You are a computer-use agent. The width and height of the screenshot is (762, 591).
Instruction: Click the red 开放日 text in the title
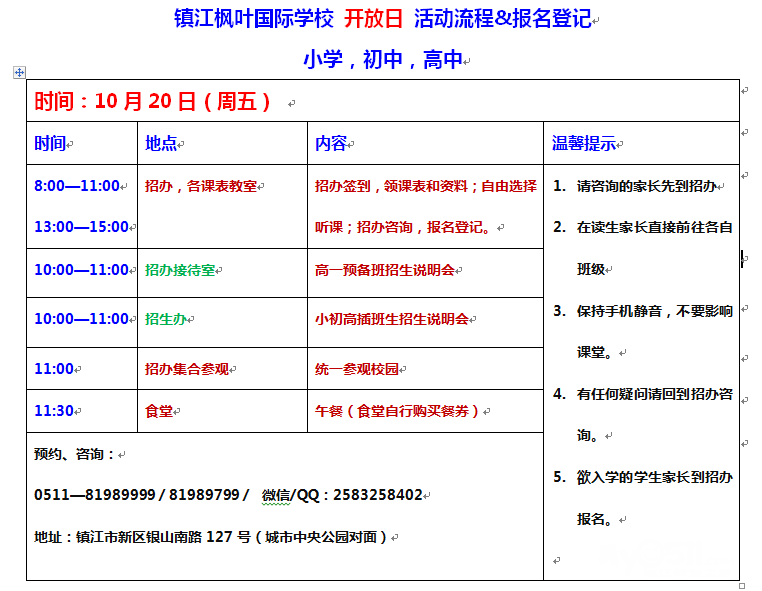tap(374, 20)
